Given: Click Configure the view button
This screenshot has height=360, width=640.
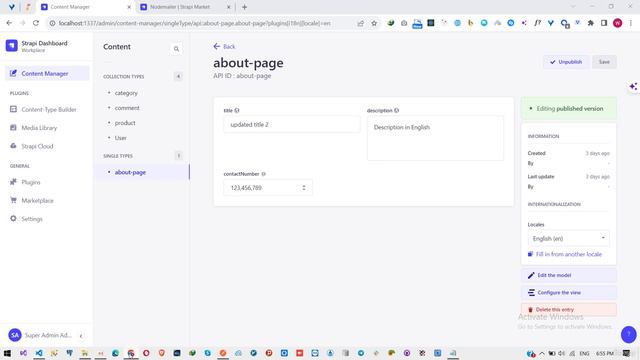Looking at the screenshot, I should [x=569, y=293].
